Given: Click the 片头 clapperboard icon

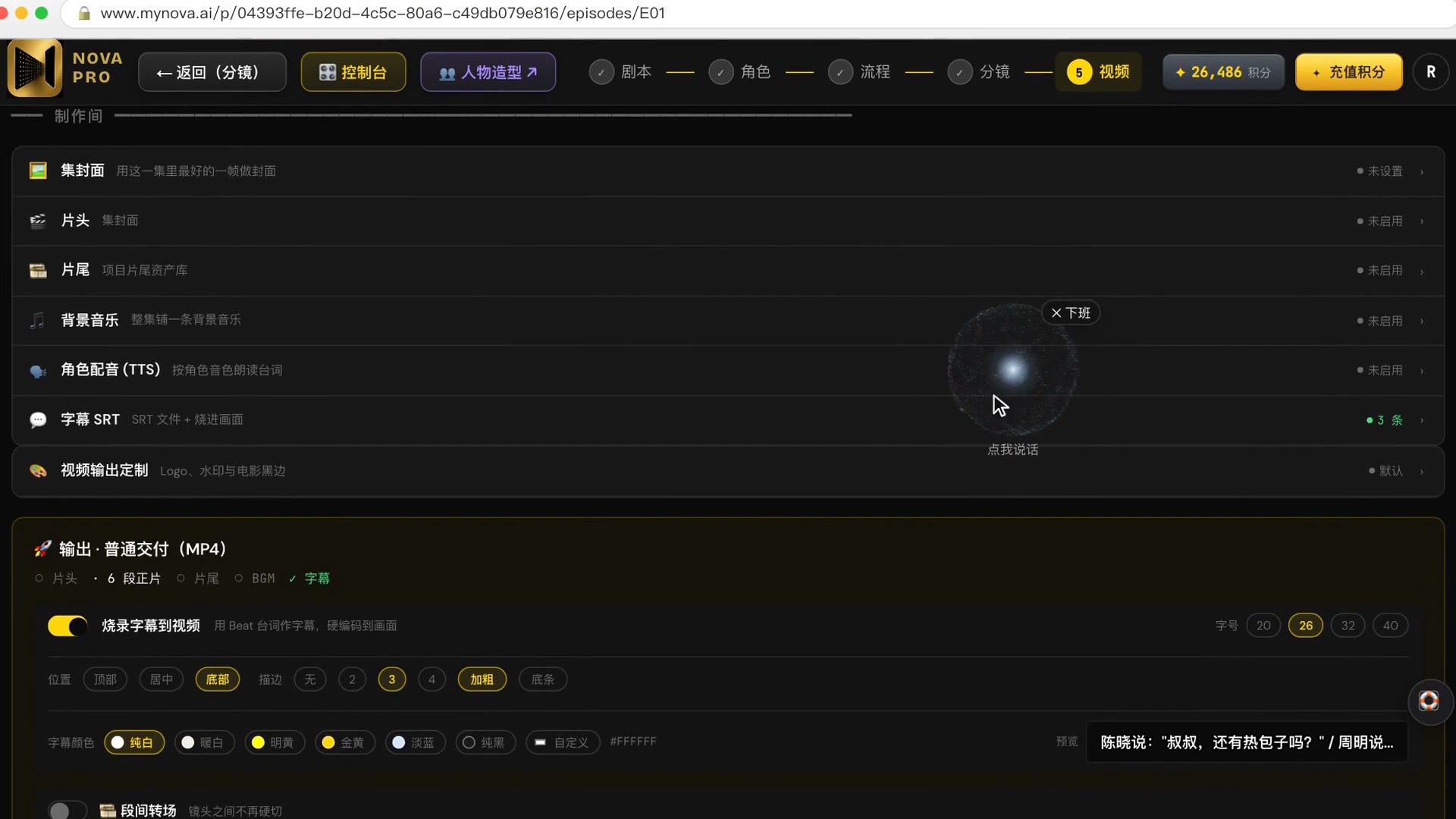Looking at the screenshot, I should [38, 221].
